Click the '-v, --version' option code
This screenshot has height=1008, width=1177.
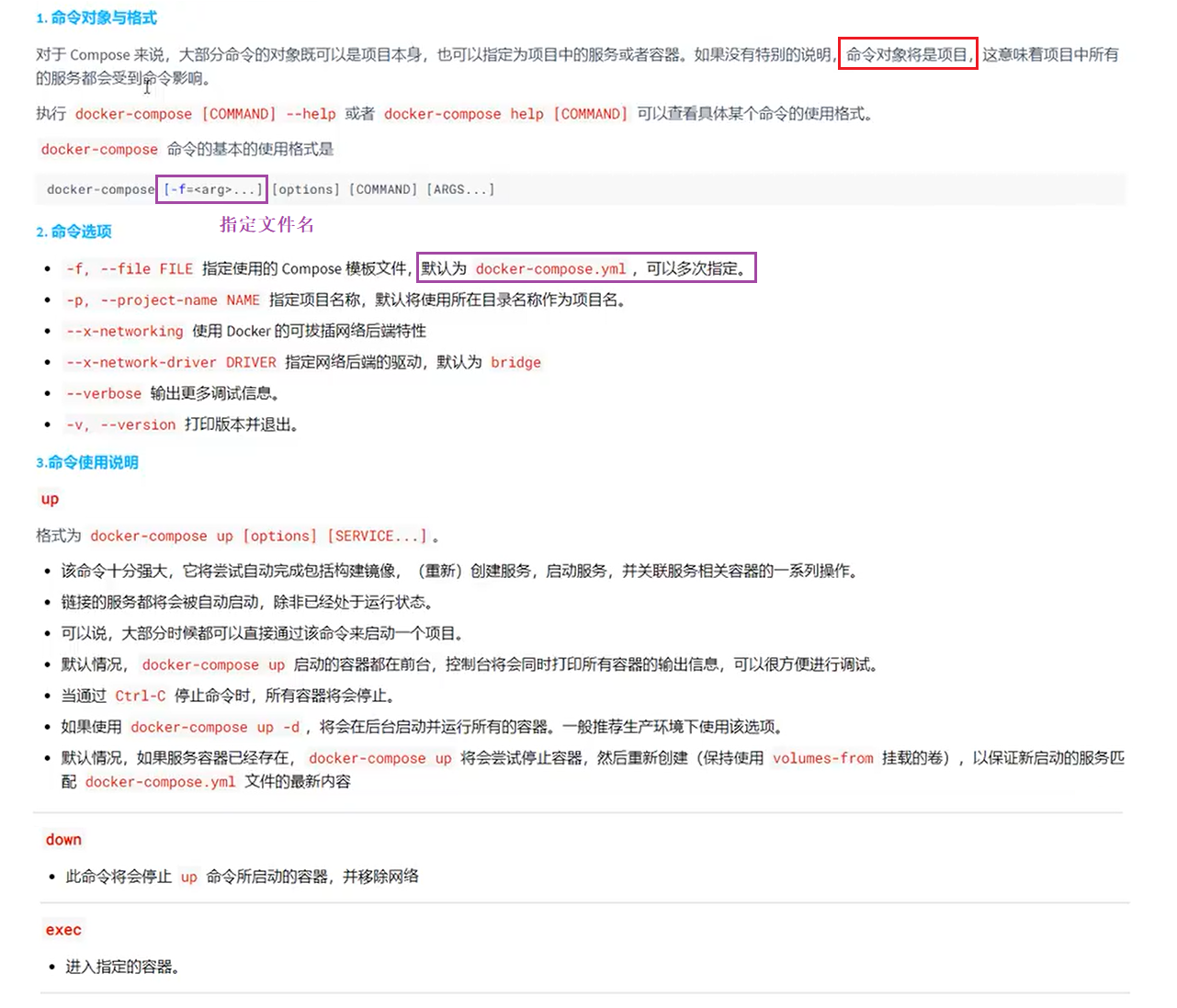coord(120,425)
